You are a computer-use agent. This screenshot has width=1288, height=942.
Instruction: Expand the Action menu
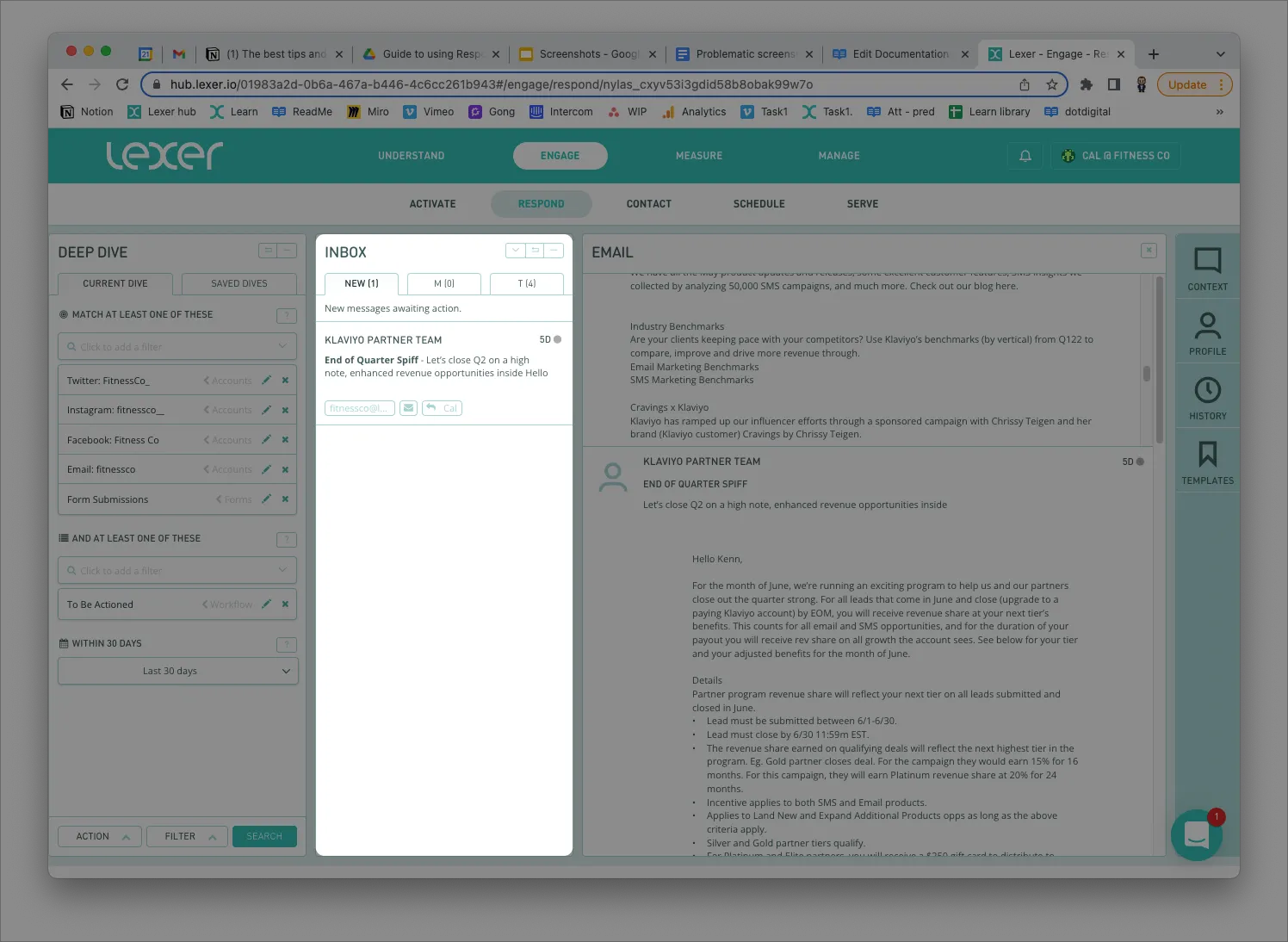tap(100, 836)
